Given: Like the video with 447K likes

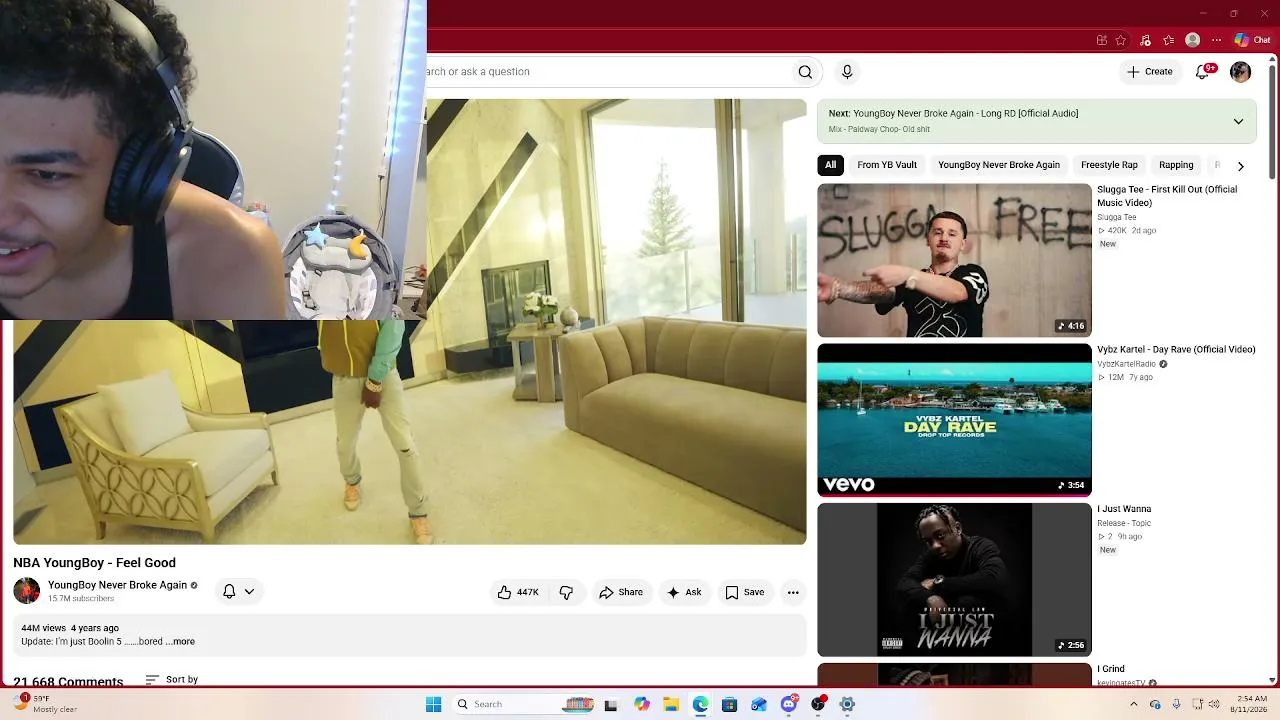Looking at the screenshot, I should click(x=518, y=592).
